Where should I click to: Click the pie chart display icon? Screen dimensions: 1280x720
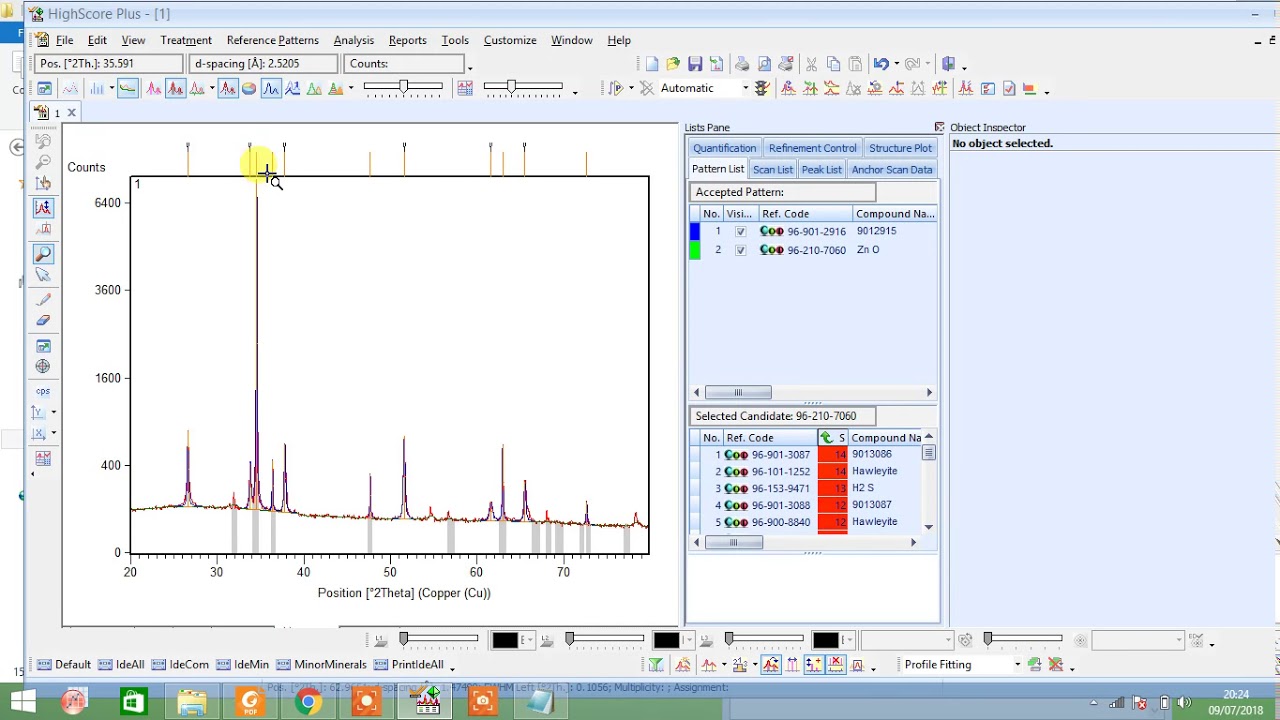coord(249,88)
